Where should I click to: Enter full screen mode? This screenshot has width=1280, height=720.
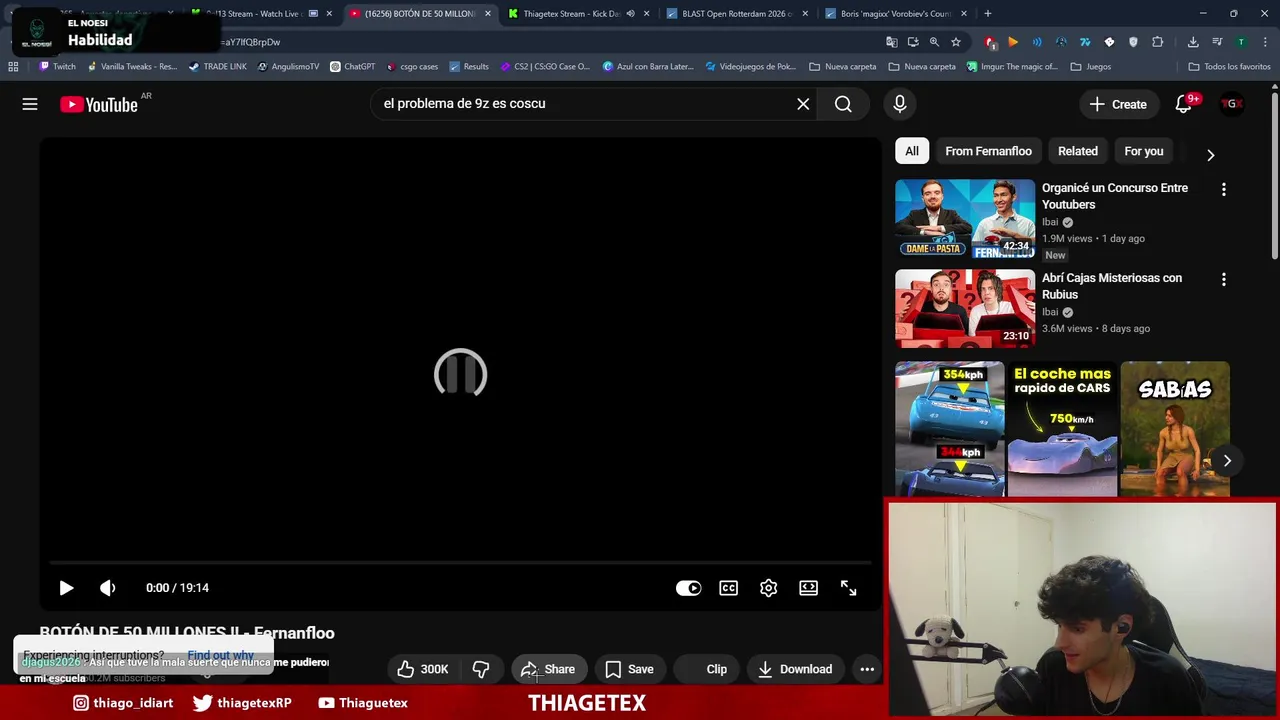[848, 588]
